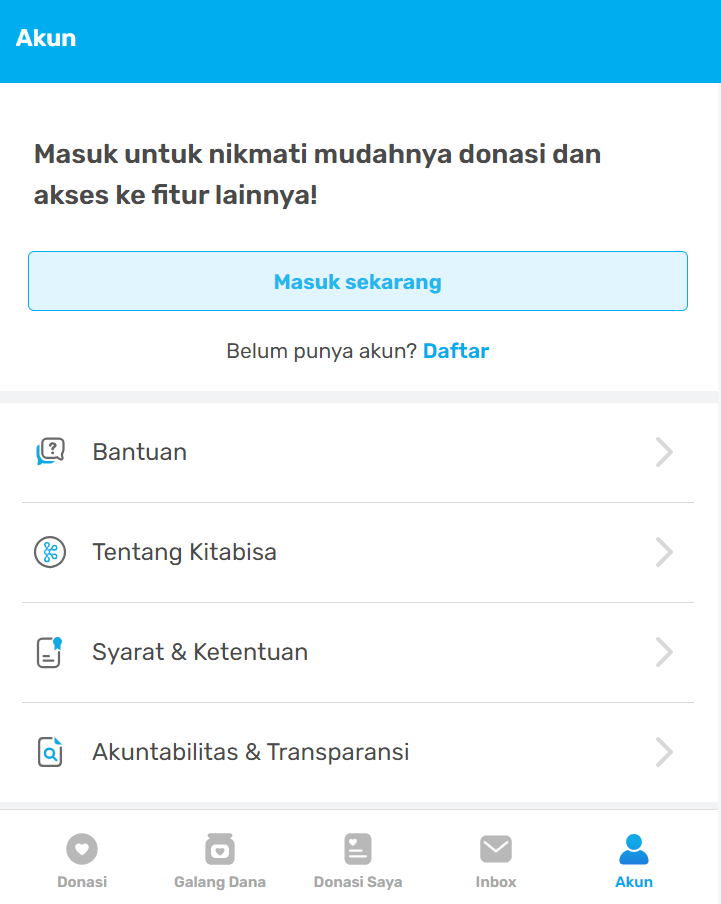
Task: Click the Akuntabilitas & Transparansi search-document icon
Action: pyautogui.click(x=50, y=752)
